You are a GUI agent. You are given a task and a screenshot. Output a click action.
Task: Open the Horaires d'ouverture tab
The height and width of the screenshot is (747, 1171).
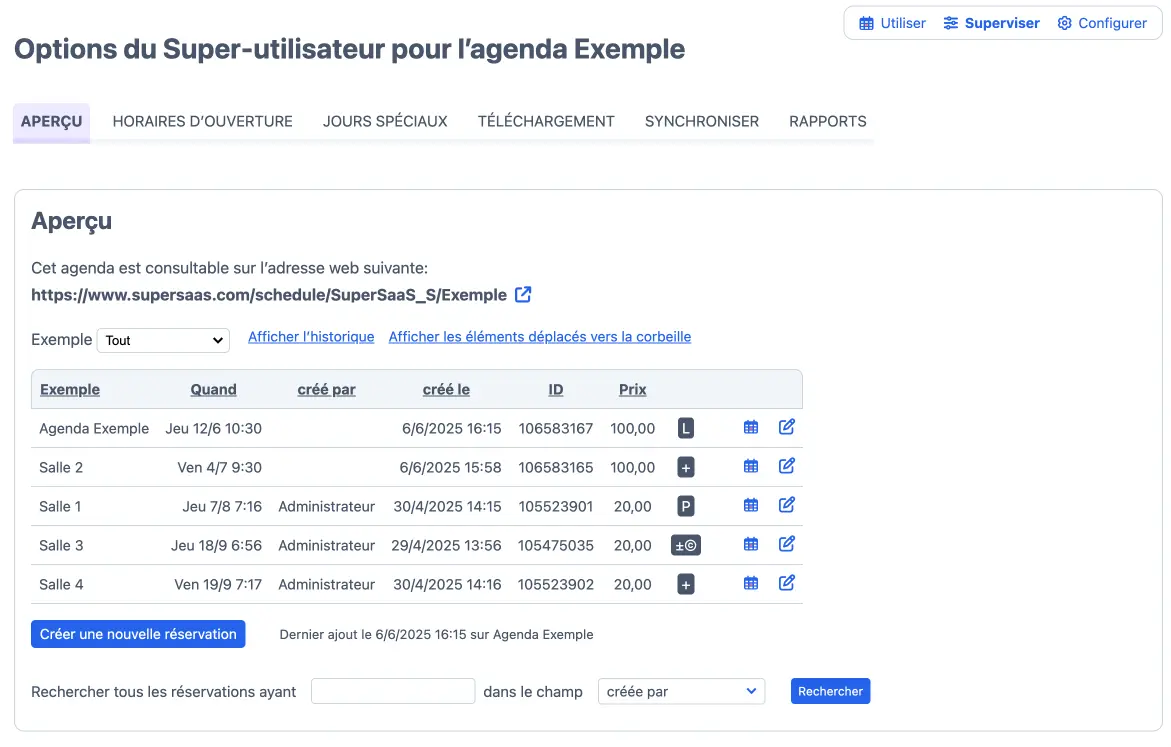[x=202, y=122]
